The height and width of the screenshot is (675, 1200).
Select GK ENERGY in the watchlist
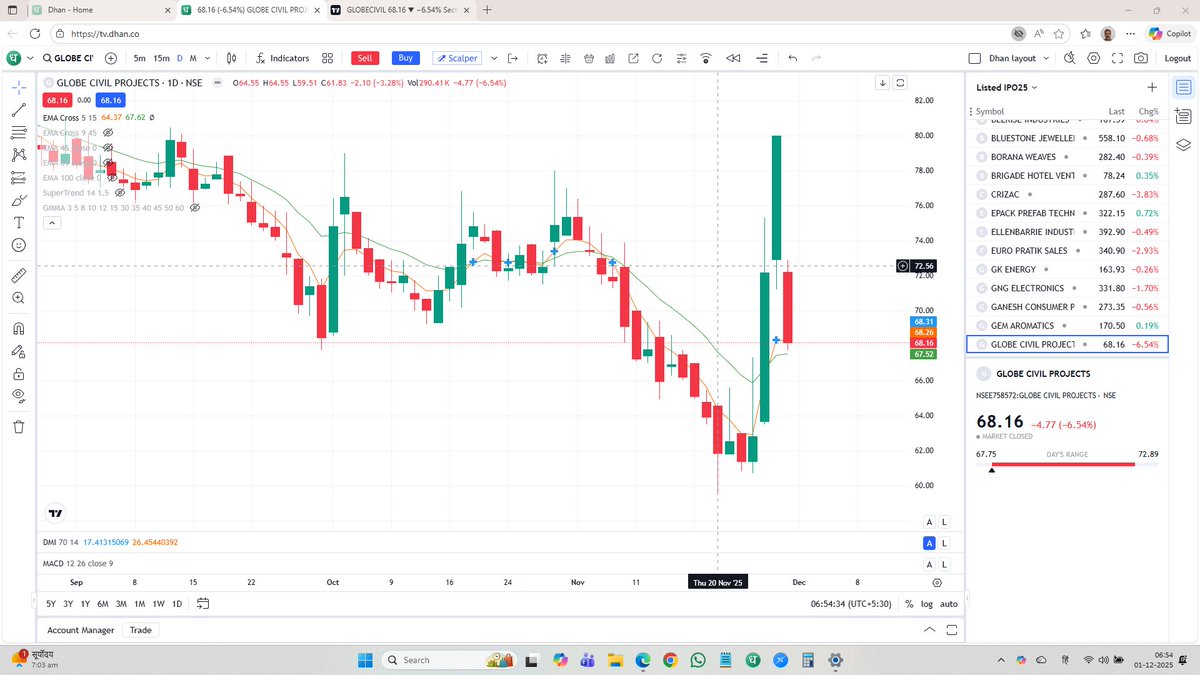pyautogui.click(x=1067, y=269)
